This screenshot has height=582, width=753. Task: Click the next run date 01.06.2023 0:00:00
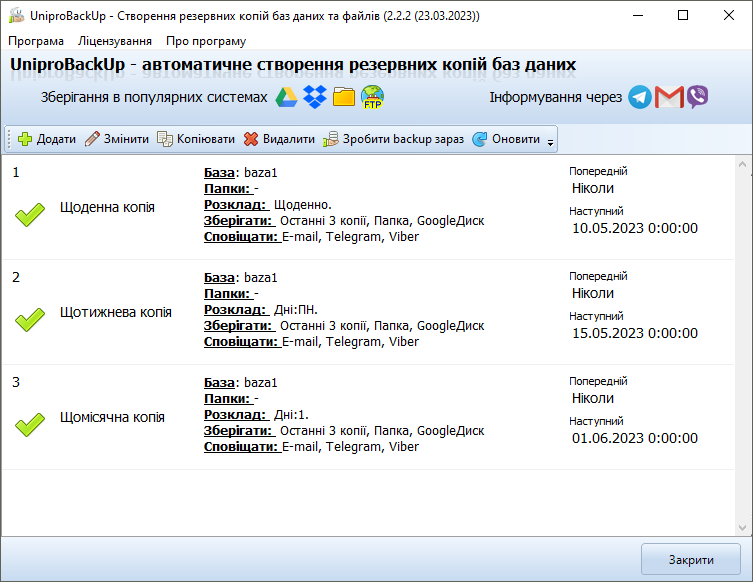(634, 438)
